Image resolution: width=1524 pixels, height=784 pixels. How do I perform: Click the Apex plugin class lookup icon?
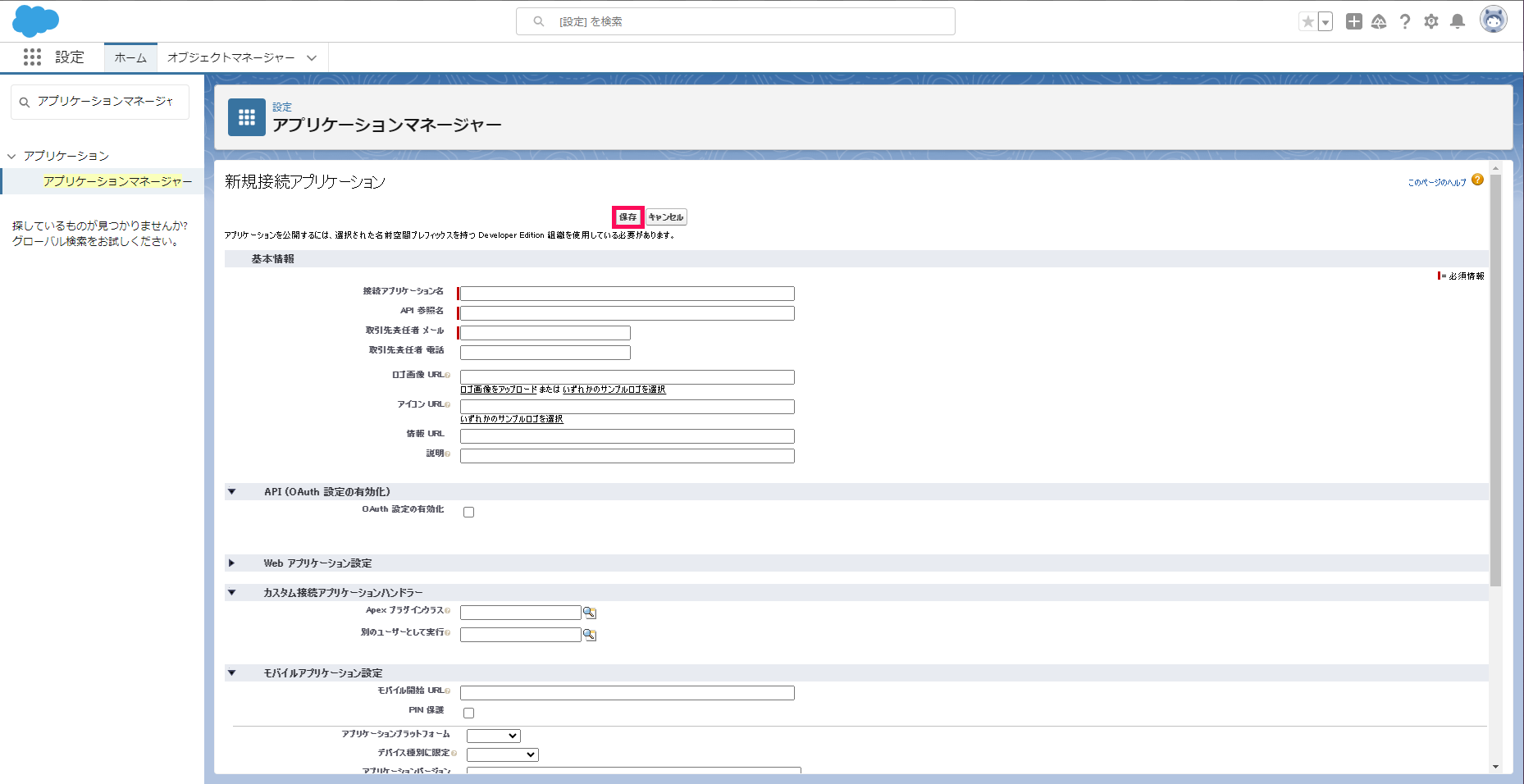click(x=589, y=613)
